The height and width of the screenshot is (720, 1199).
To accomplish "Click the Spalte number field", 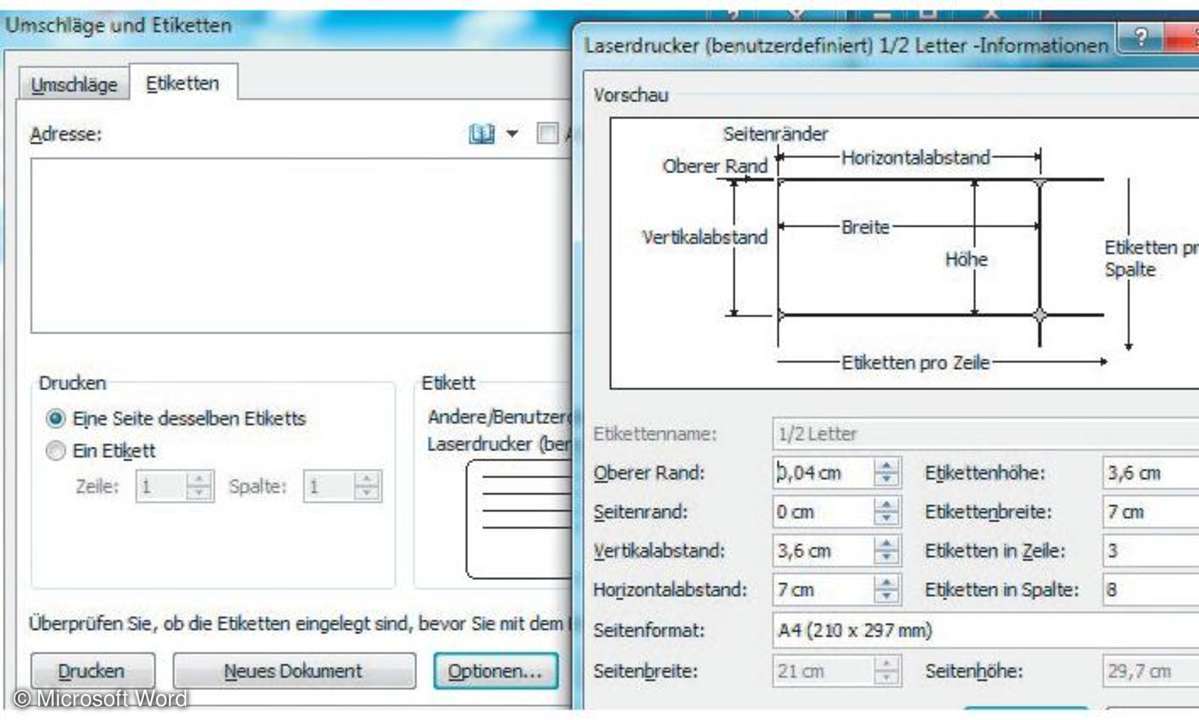I will click(329, 486).
